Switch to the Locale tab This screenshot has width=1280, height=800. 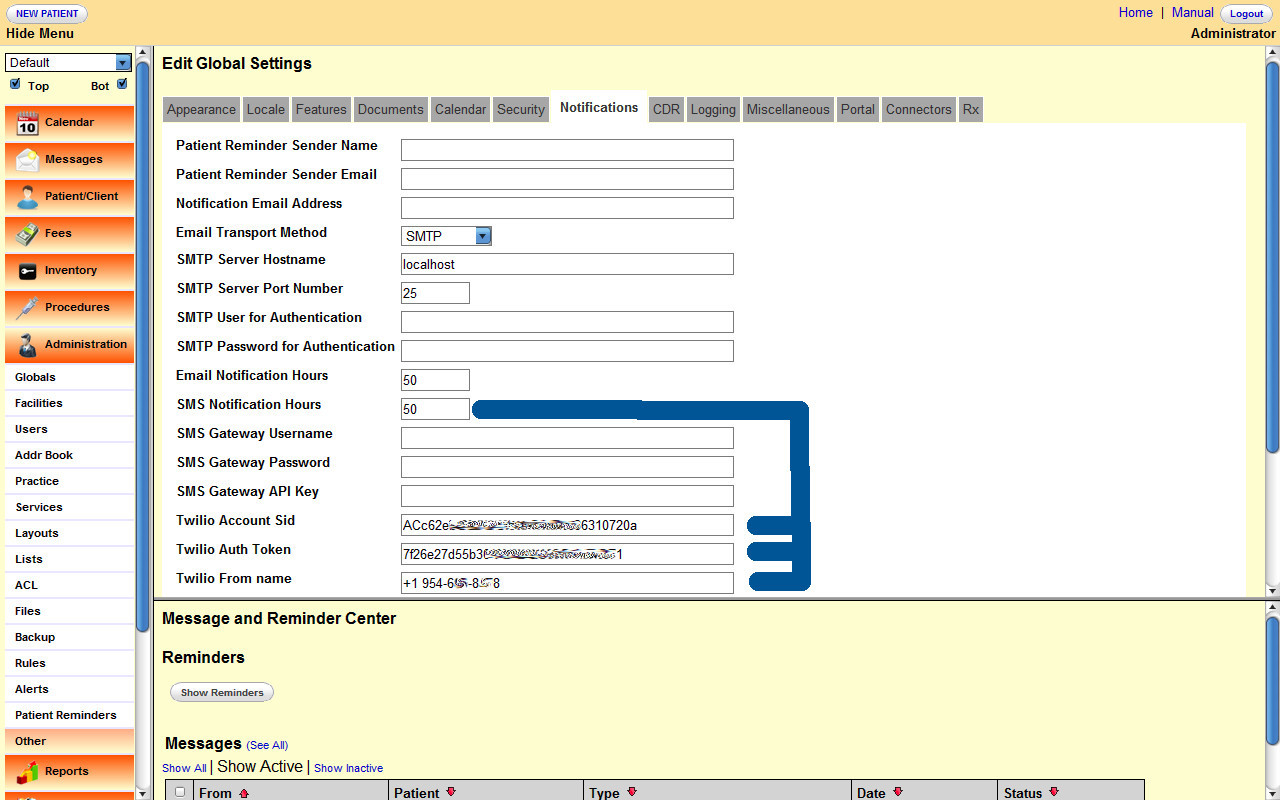click(x=266, y=110)
